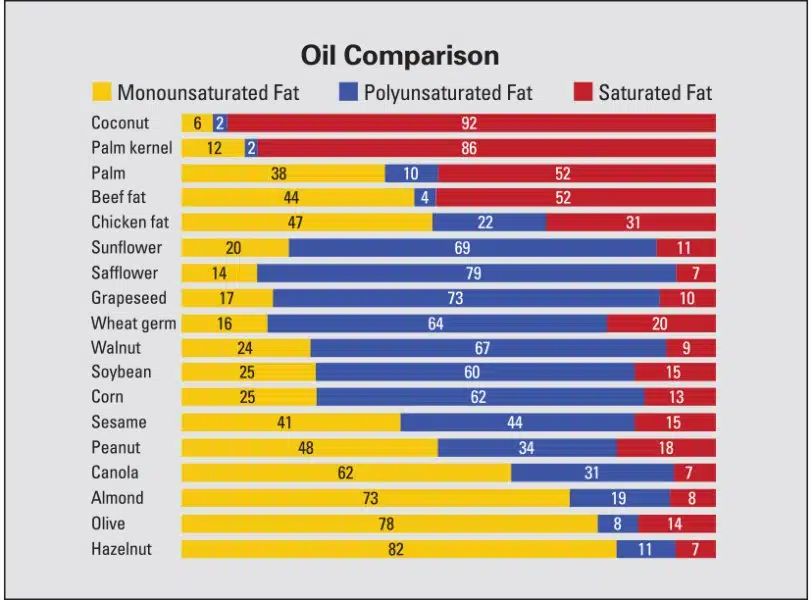Select the yellow 78 segment for Olive

coord(389,523)
